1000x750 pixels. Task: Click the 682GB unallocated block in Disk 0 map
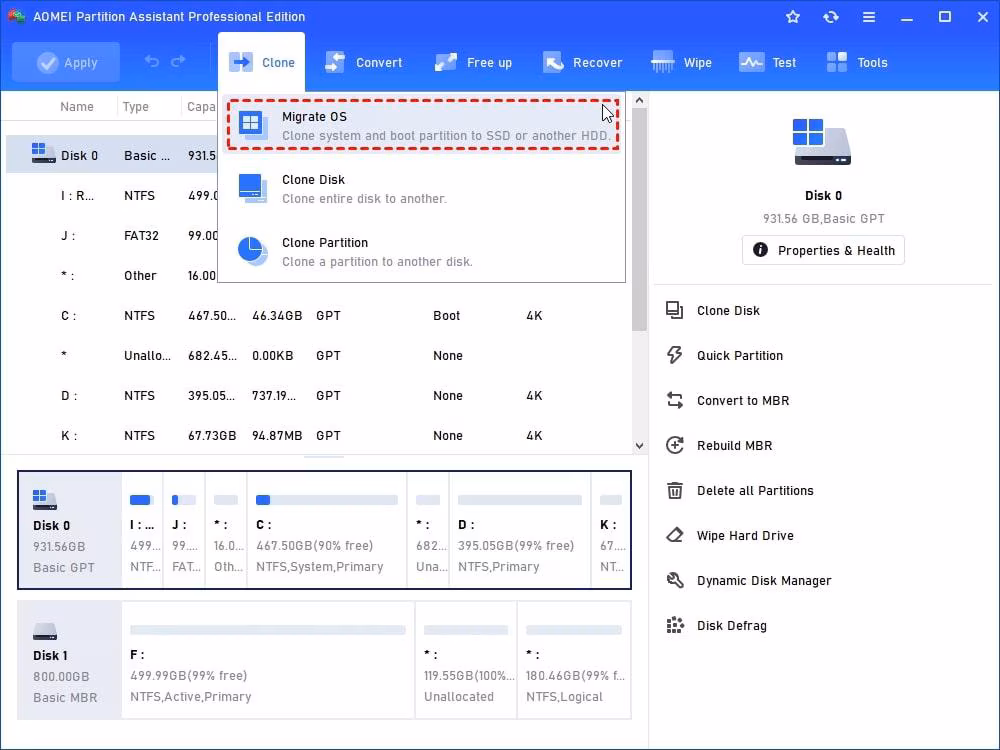click(428, 530)
